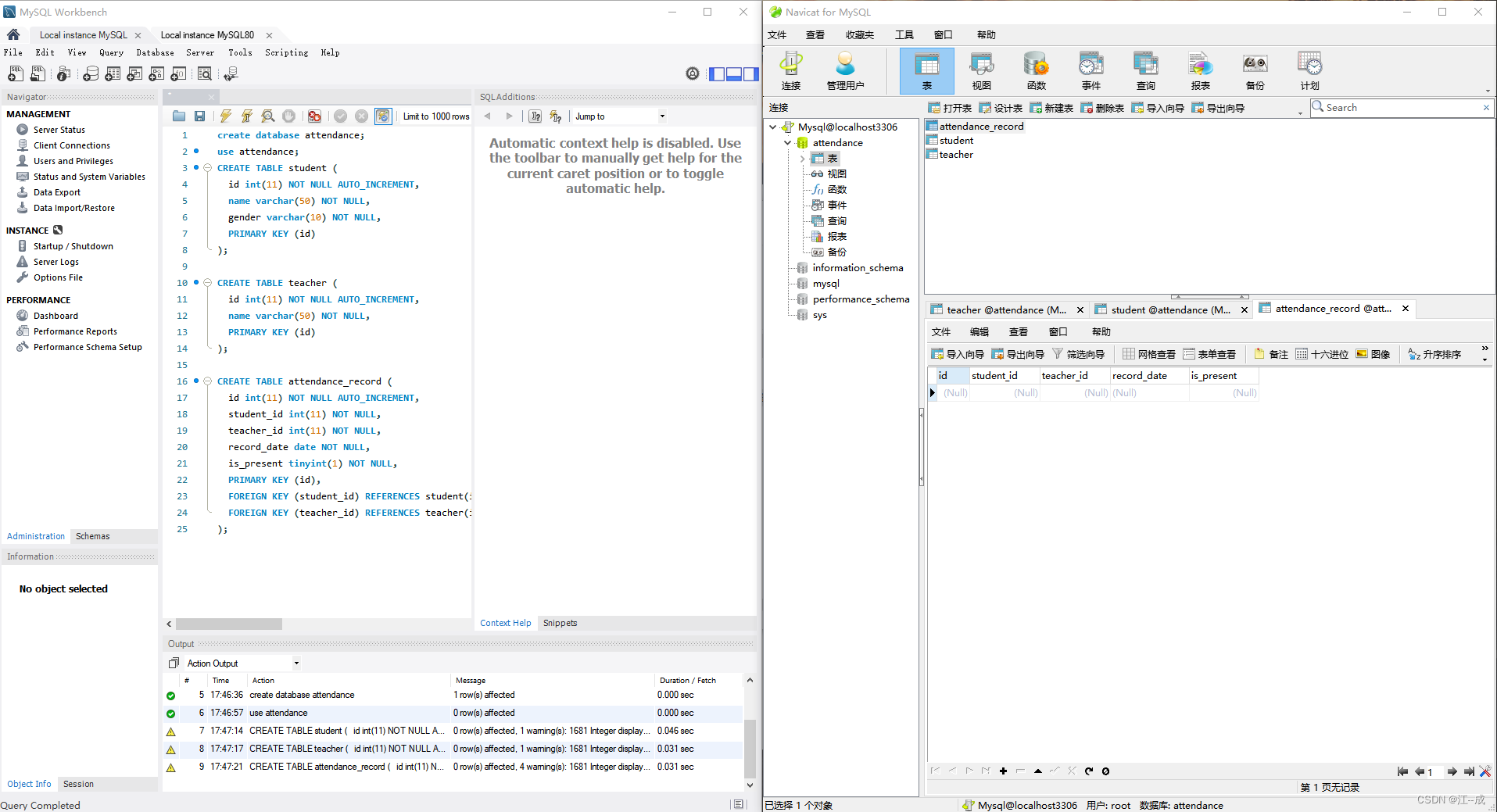The width and height of the screenshot is (1497, 812).
Task: Open the inspector for selected object
Action: (64, 73)
